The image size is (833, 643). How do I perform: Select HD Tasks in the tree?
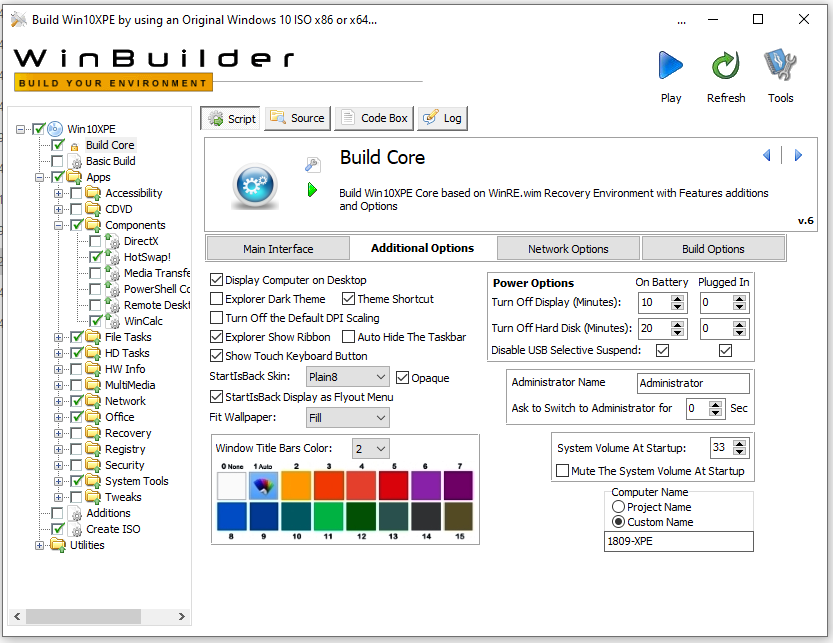click(x=127, y=353)
